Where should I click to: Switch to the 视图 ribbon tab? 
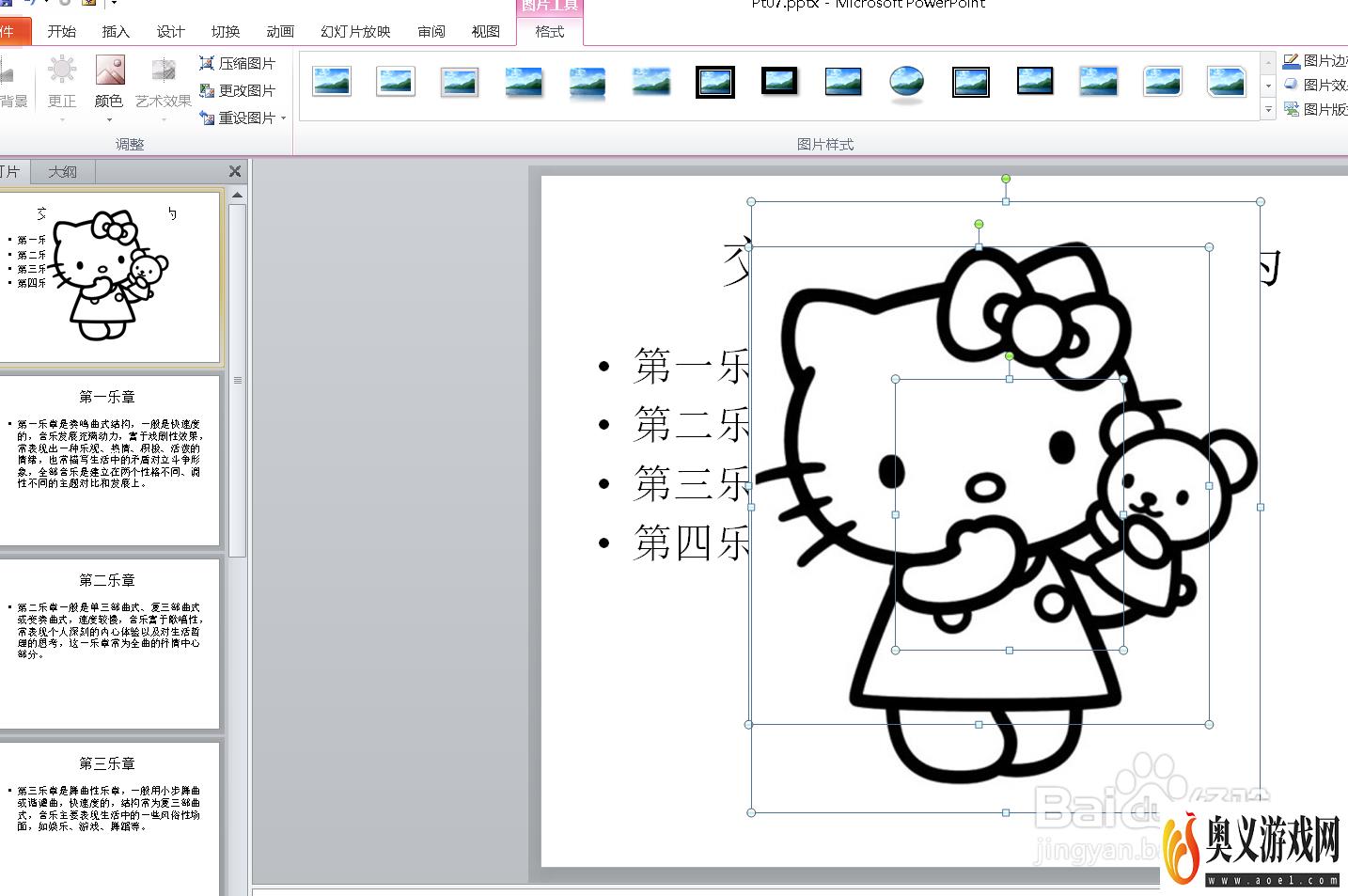(485, 31)
